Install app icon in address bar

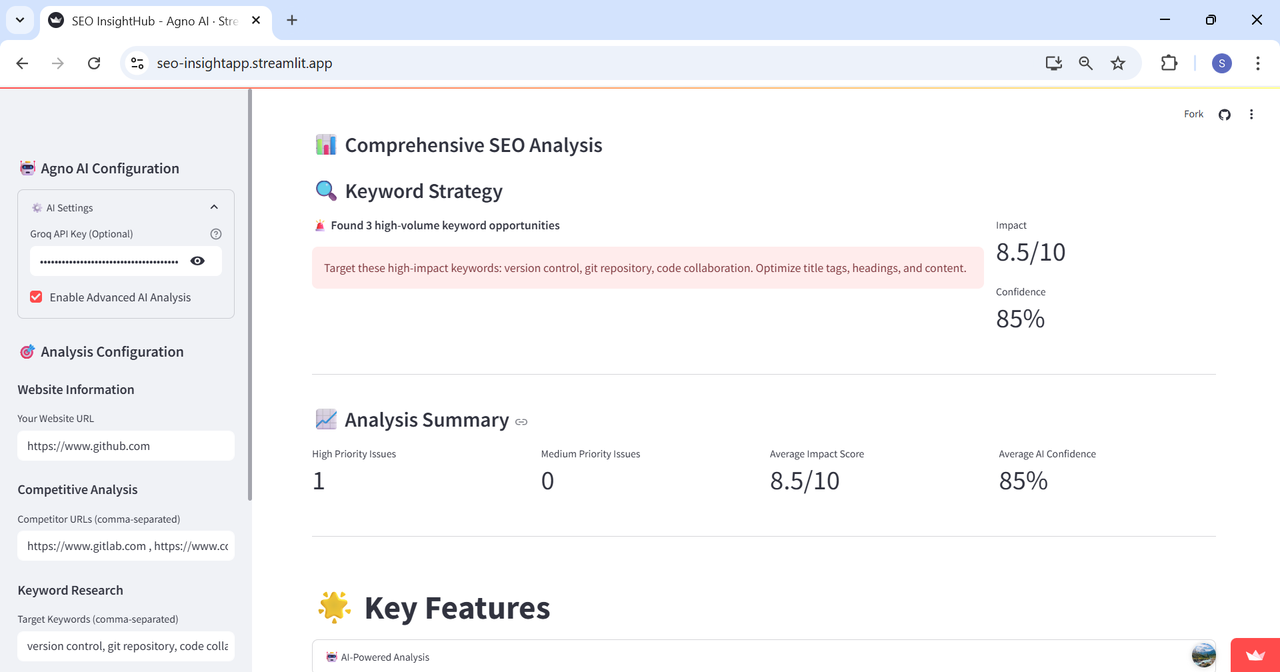[1053, 63]
